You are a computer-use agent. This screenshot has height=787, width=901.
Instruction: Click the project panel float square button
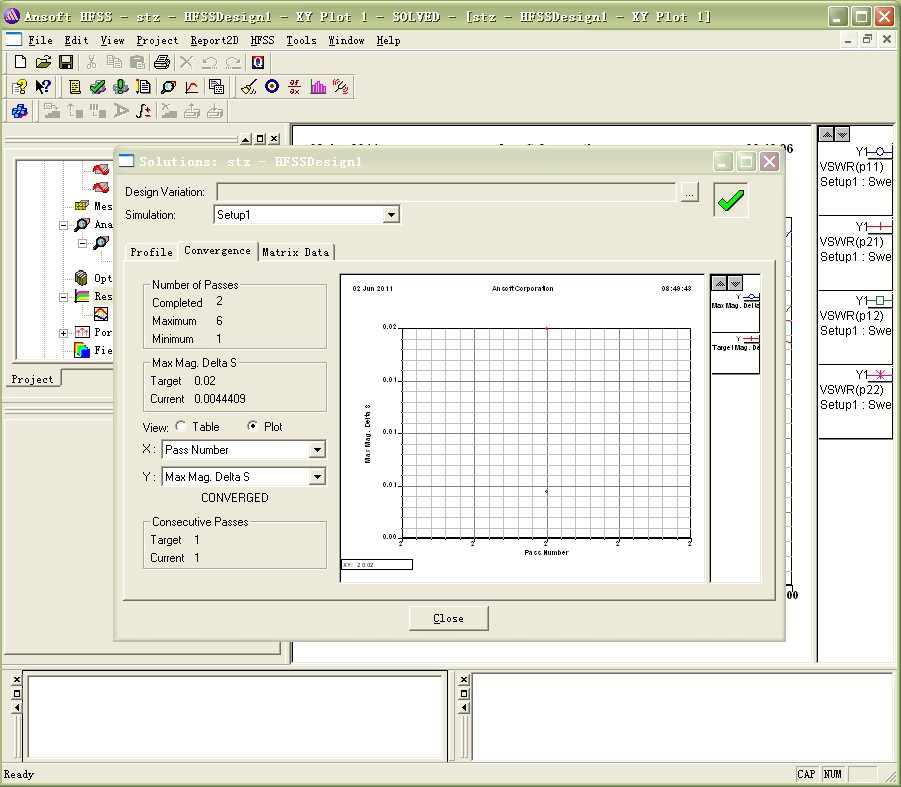[x=260, y=138]
